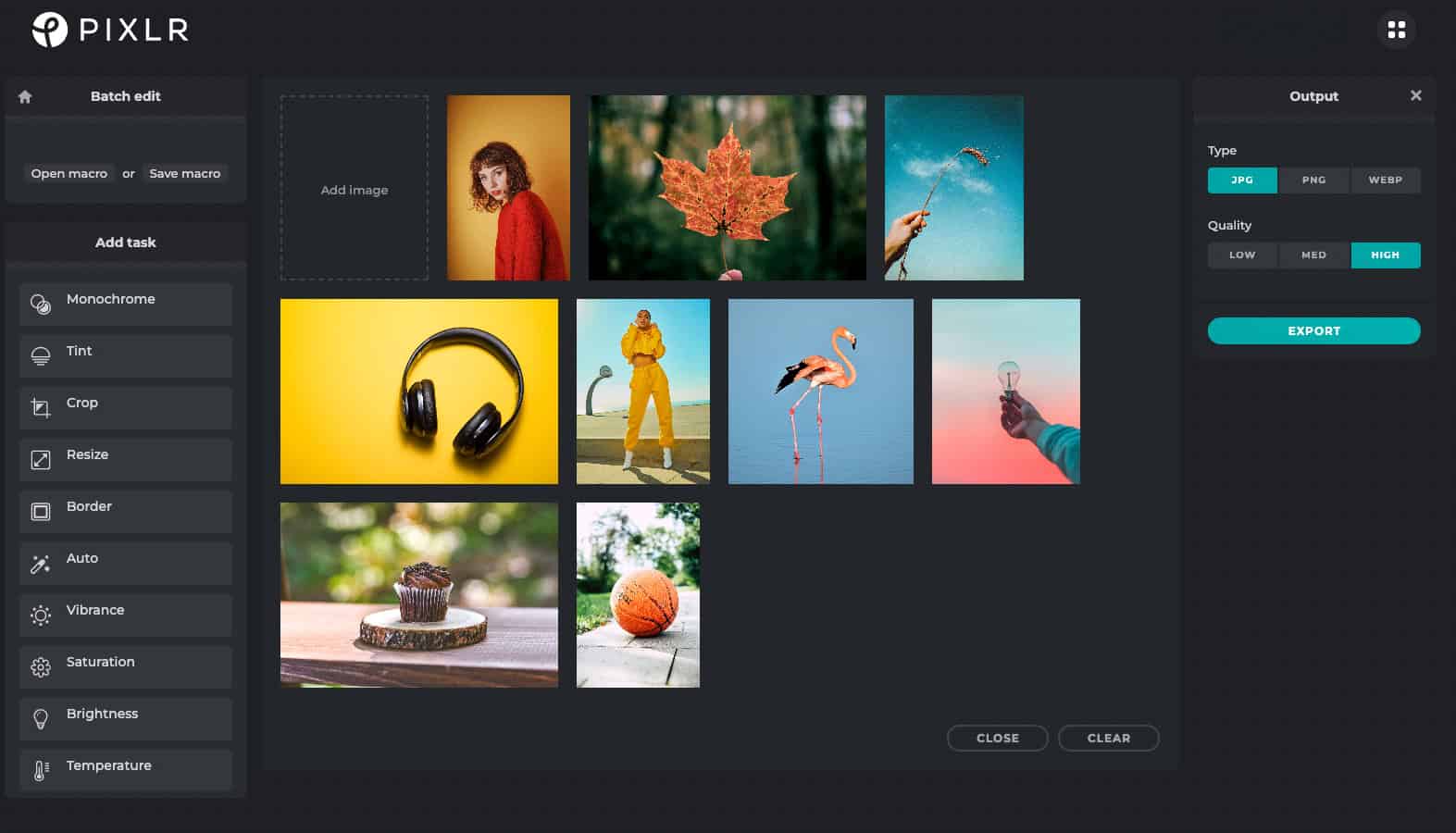1456x833 pixels.
Task: Add the Temperature task label
Action: click(109, 765)
